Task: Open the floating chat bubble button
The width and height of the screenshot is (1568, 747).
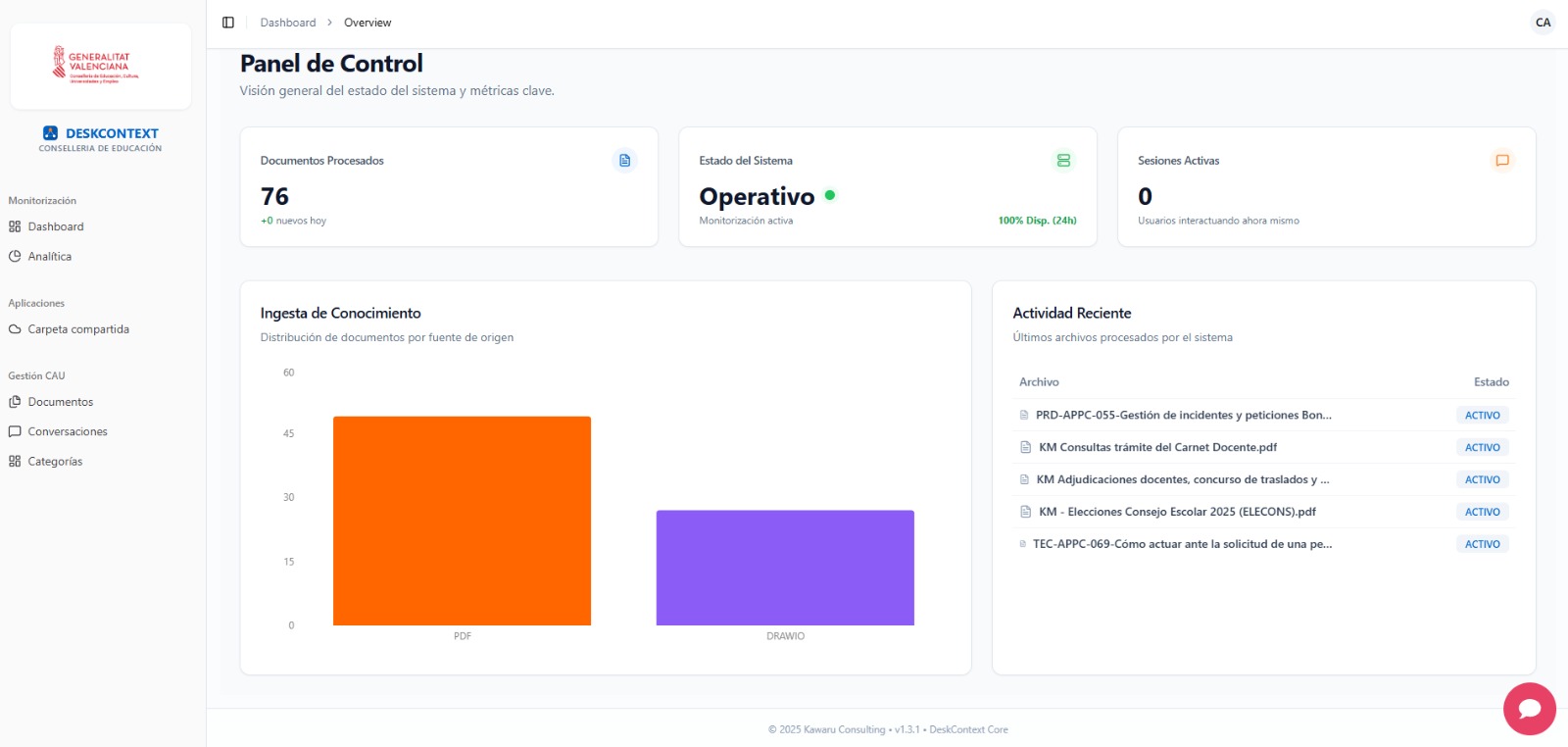Action: [x=1529, y=709]
